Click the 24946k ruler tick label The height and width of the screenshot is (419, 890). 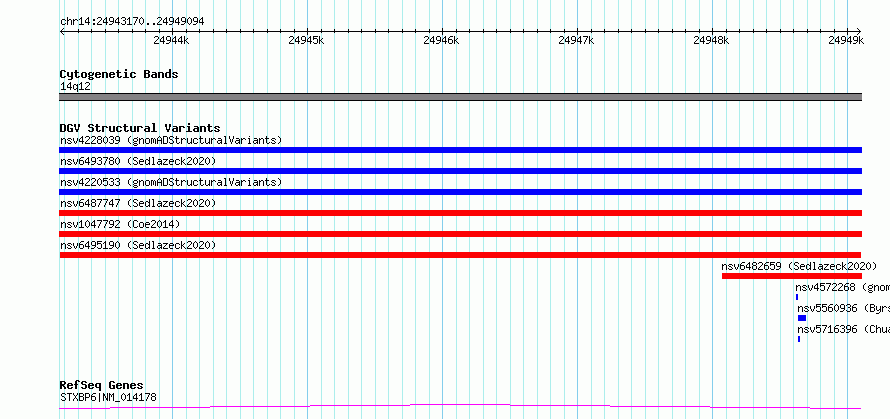pos(441,40)
